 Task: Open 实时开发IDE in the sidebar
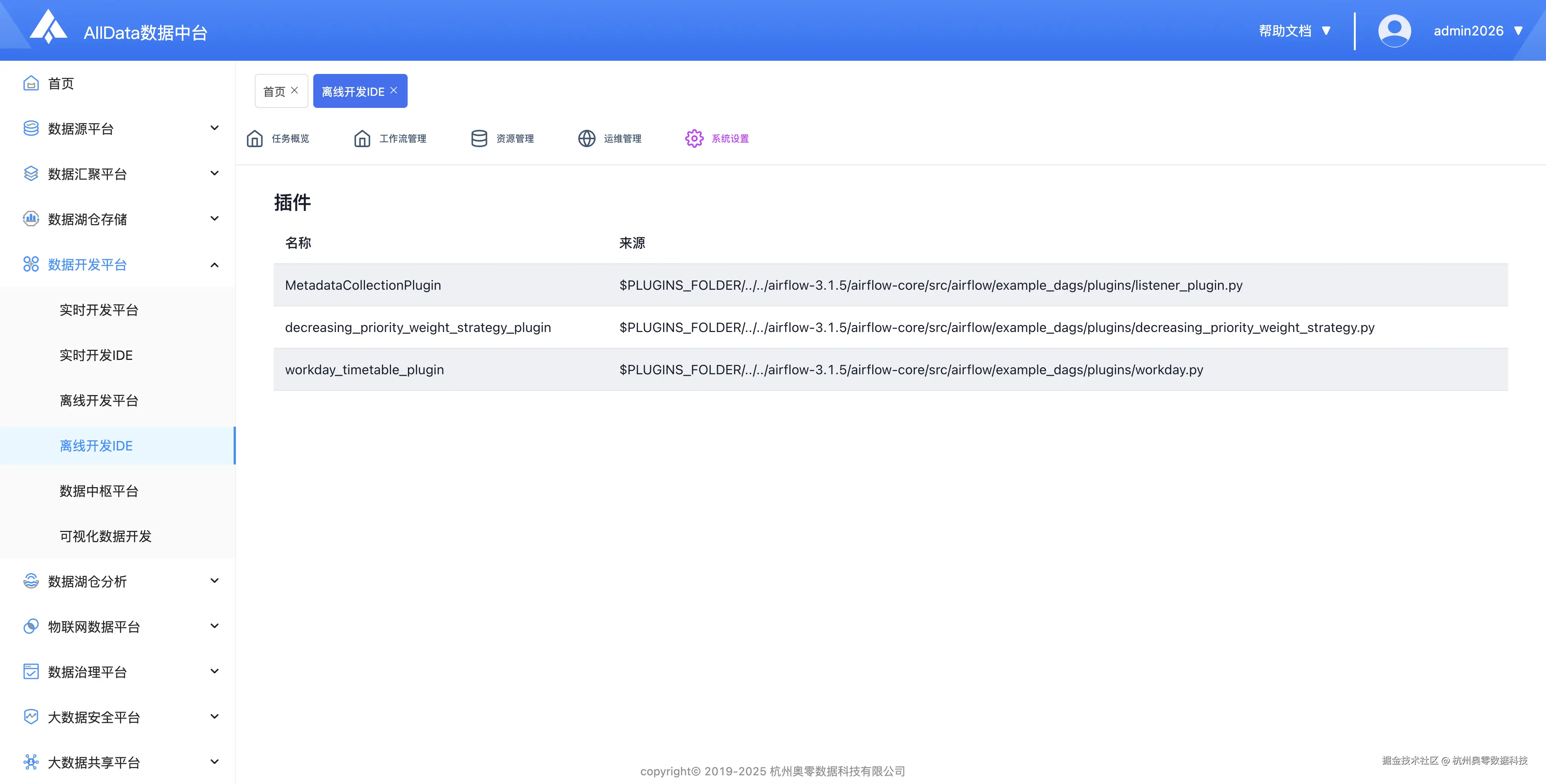click(96, 355)
